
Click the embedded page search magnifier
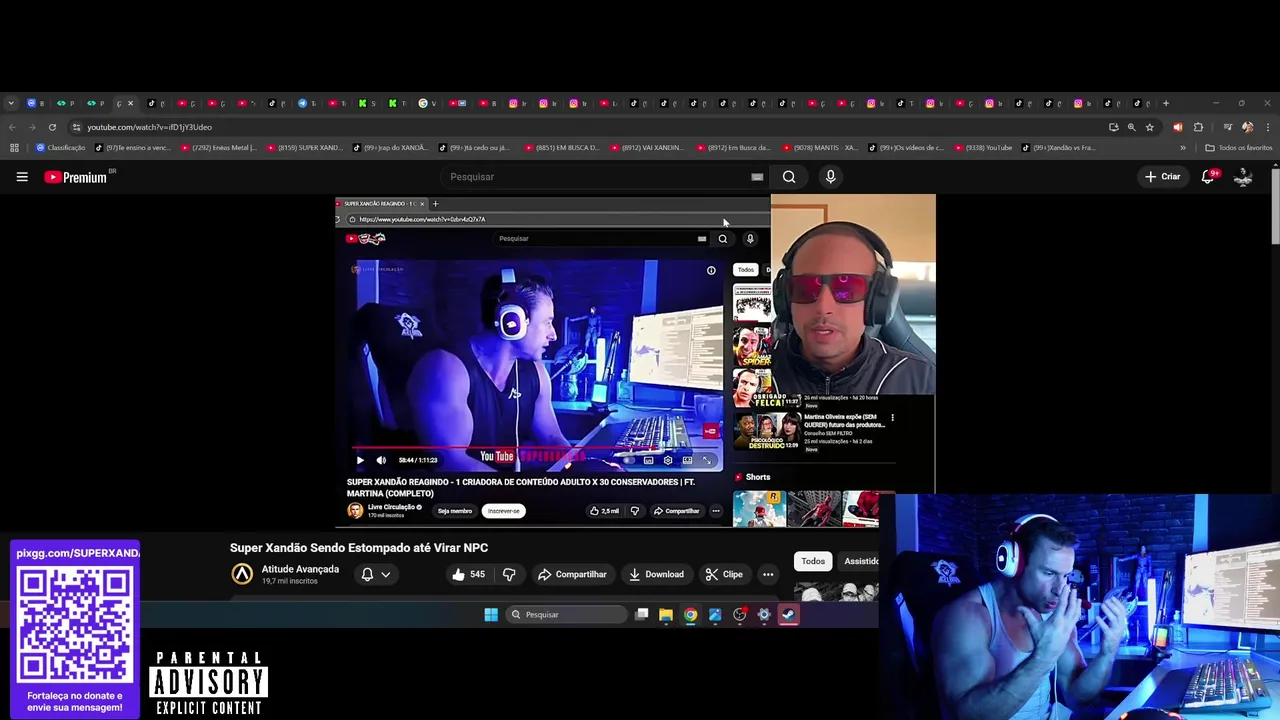point(722,239)
